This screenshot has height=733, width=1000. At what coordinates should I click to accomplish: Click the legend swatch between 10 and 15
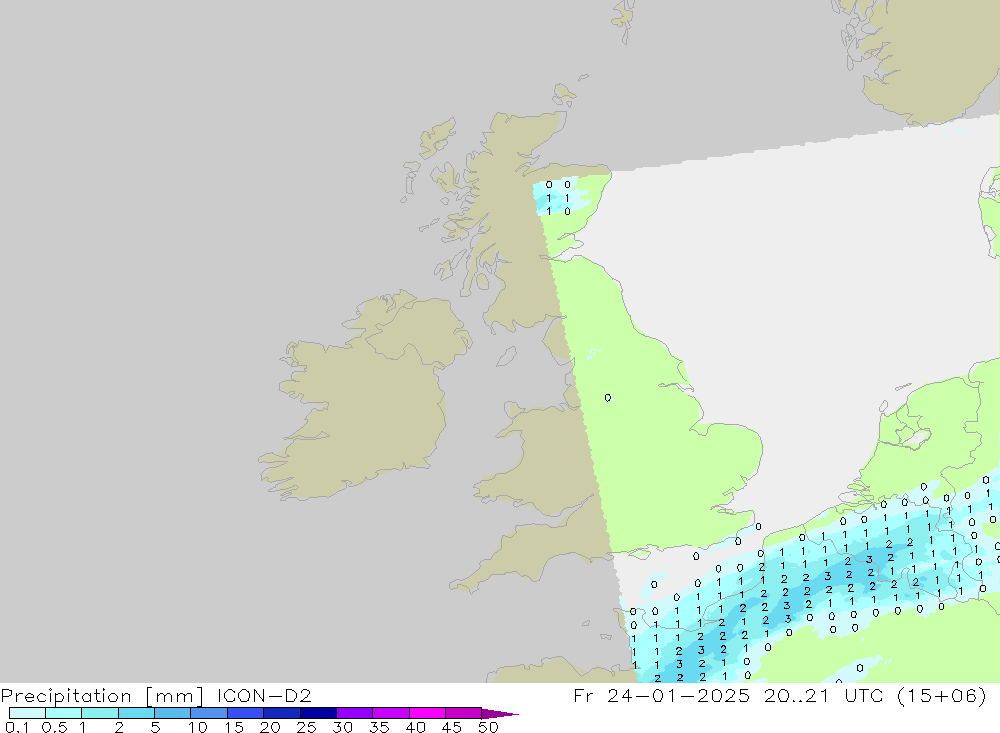pyautogui.click(x=209, y=713)
